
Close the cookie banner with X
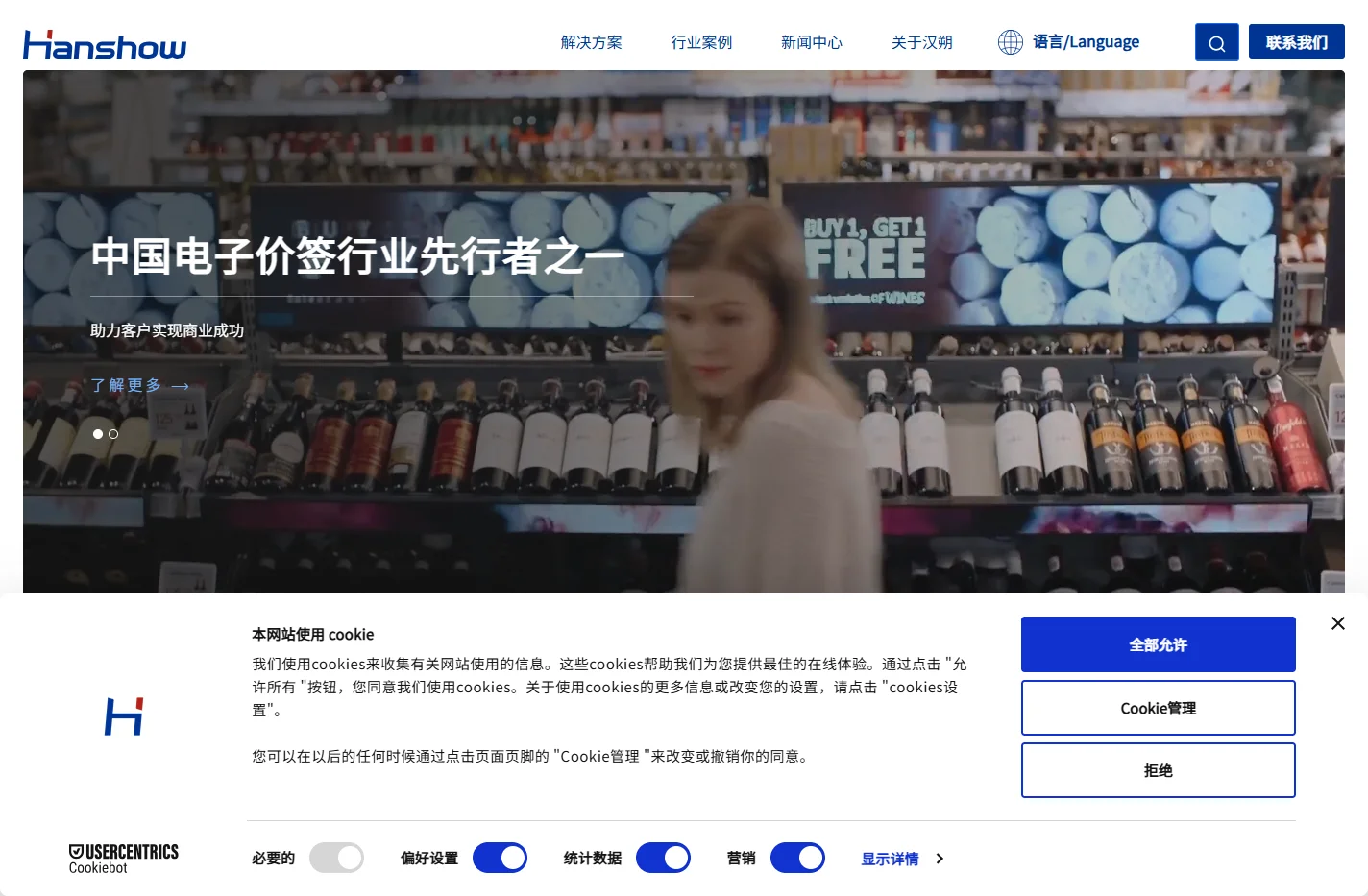pos(1337,623)
